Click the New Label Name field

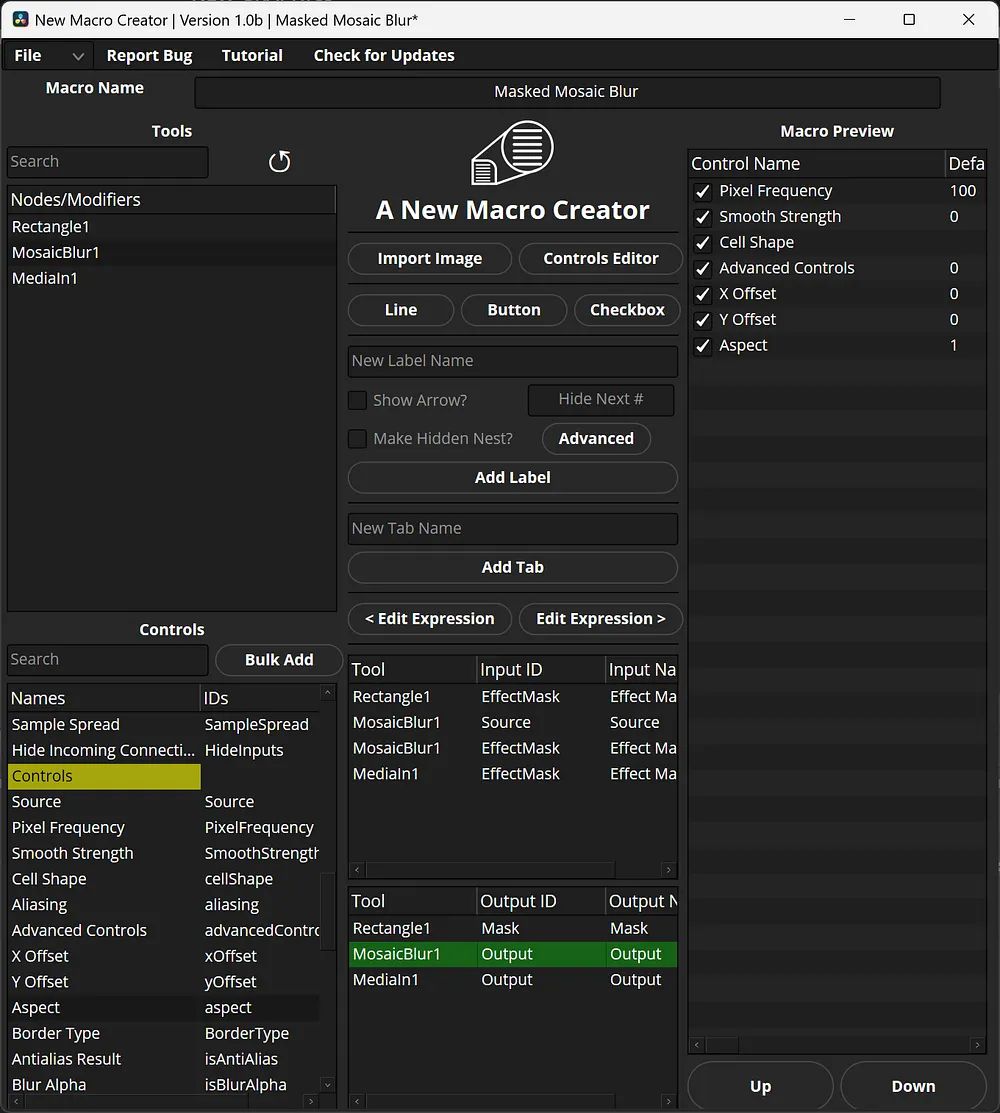pyautogui.click(x=512, y=361)
